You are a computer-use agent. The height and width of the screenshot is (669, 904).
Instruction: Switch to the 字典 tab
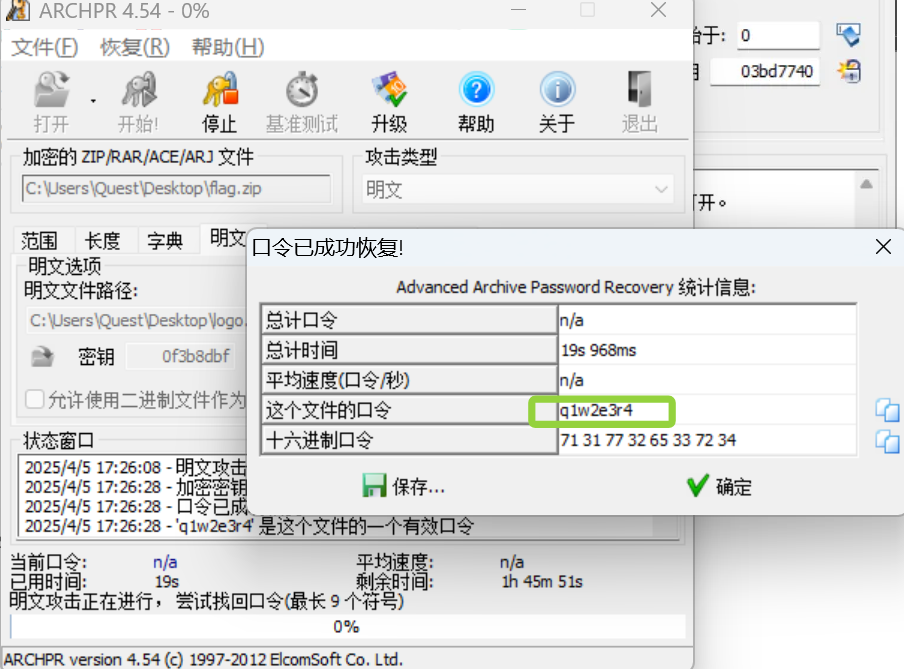[x=165, y=240]
